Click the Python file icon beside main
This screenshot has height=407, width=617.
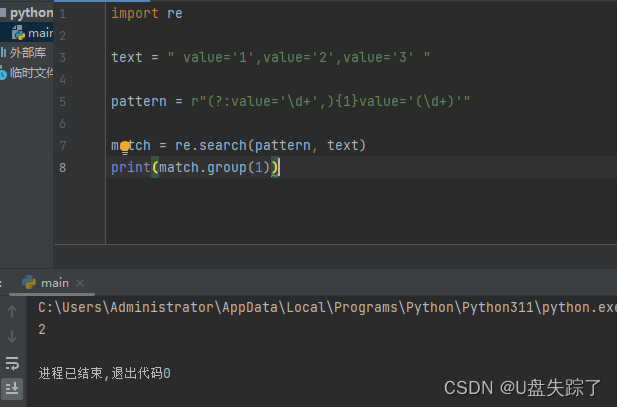pyautogui.click(x=18, y=33)
